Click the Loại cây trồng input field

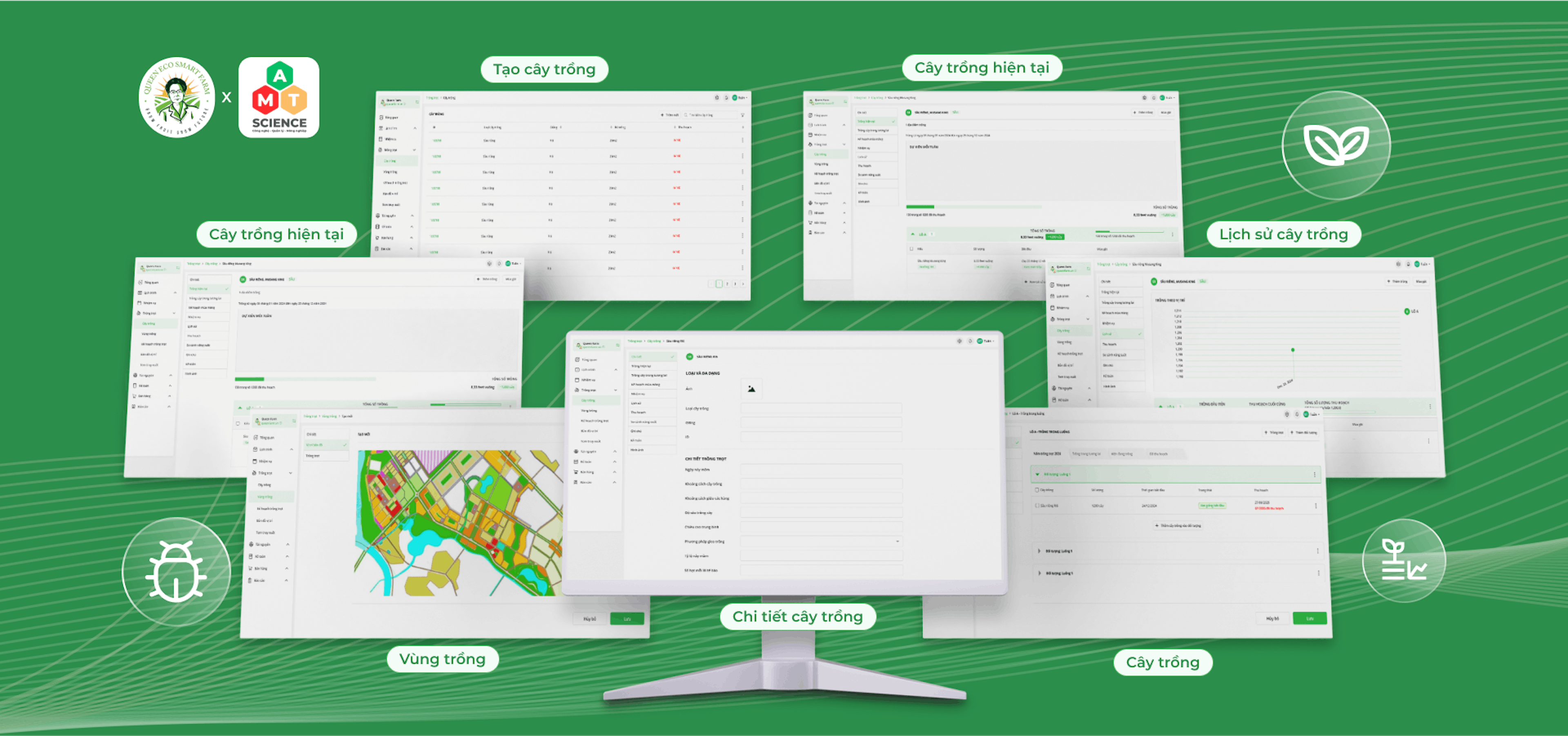tap(821, 408)
